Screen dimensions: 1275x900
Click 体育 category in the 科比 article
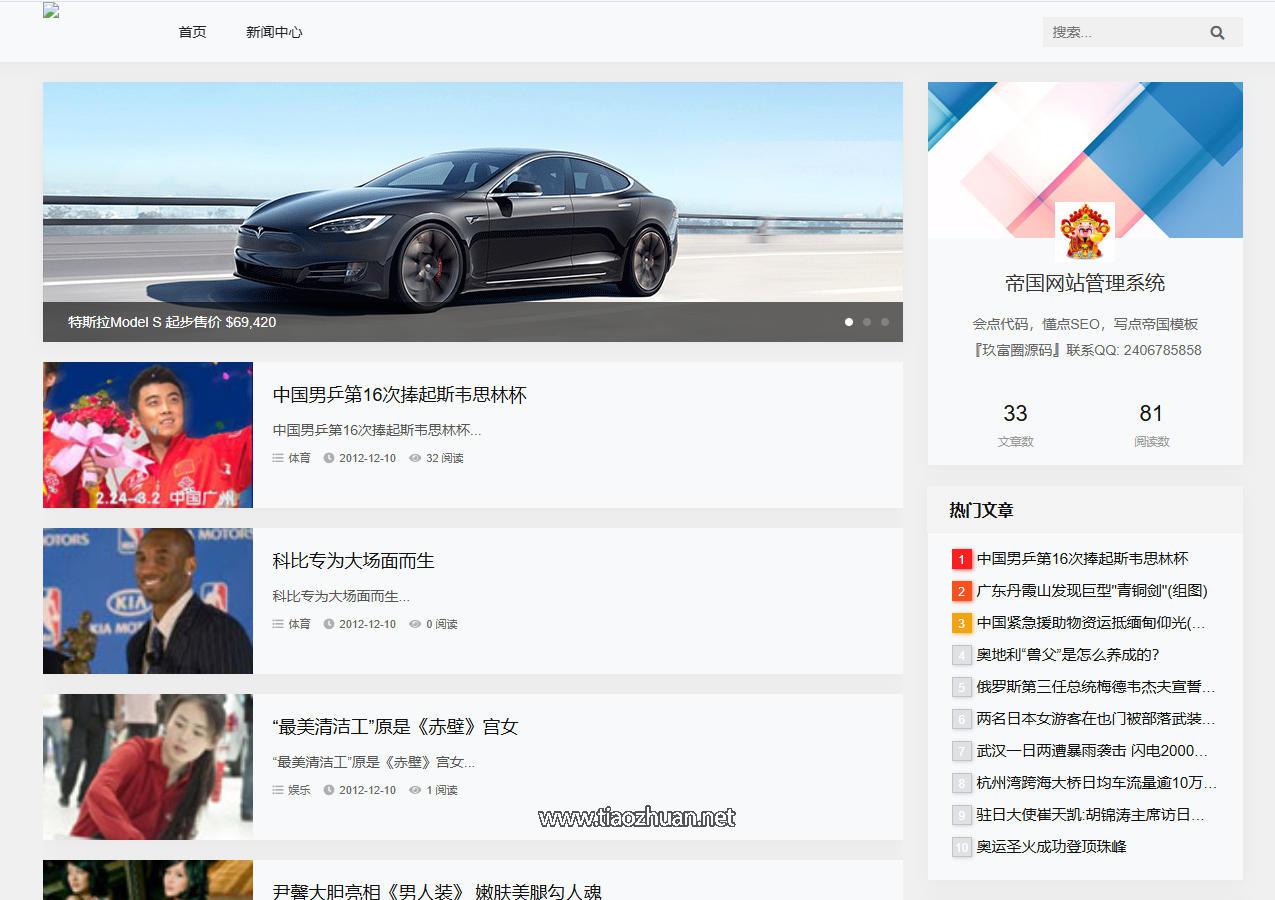299,624
